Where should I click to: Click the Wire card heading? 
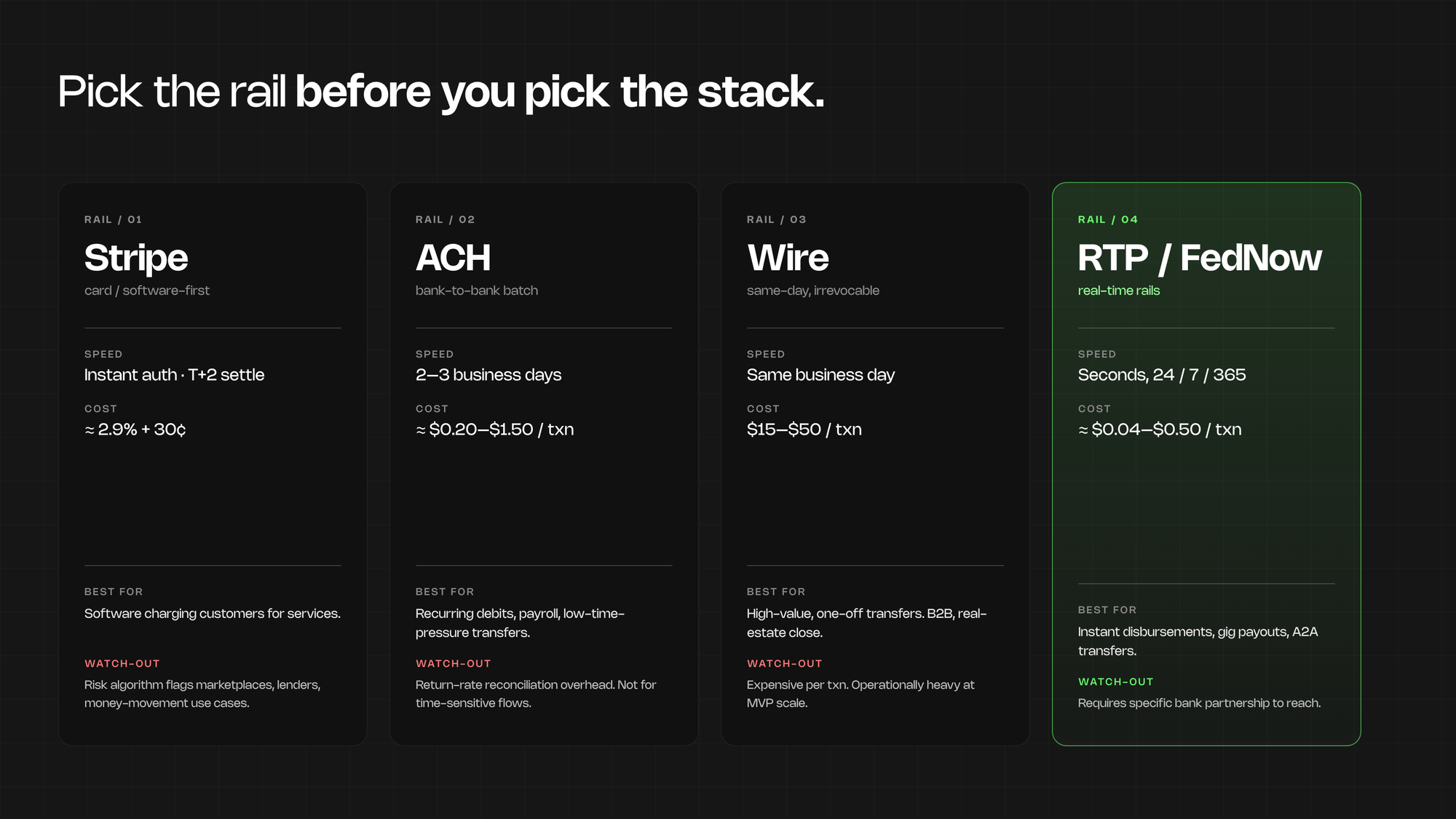tap(788, 258)
